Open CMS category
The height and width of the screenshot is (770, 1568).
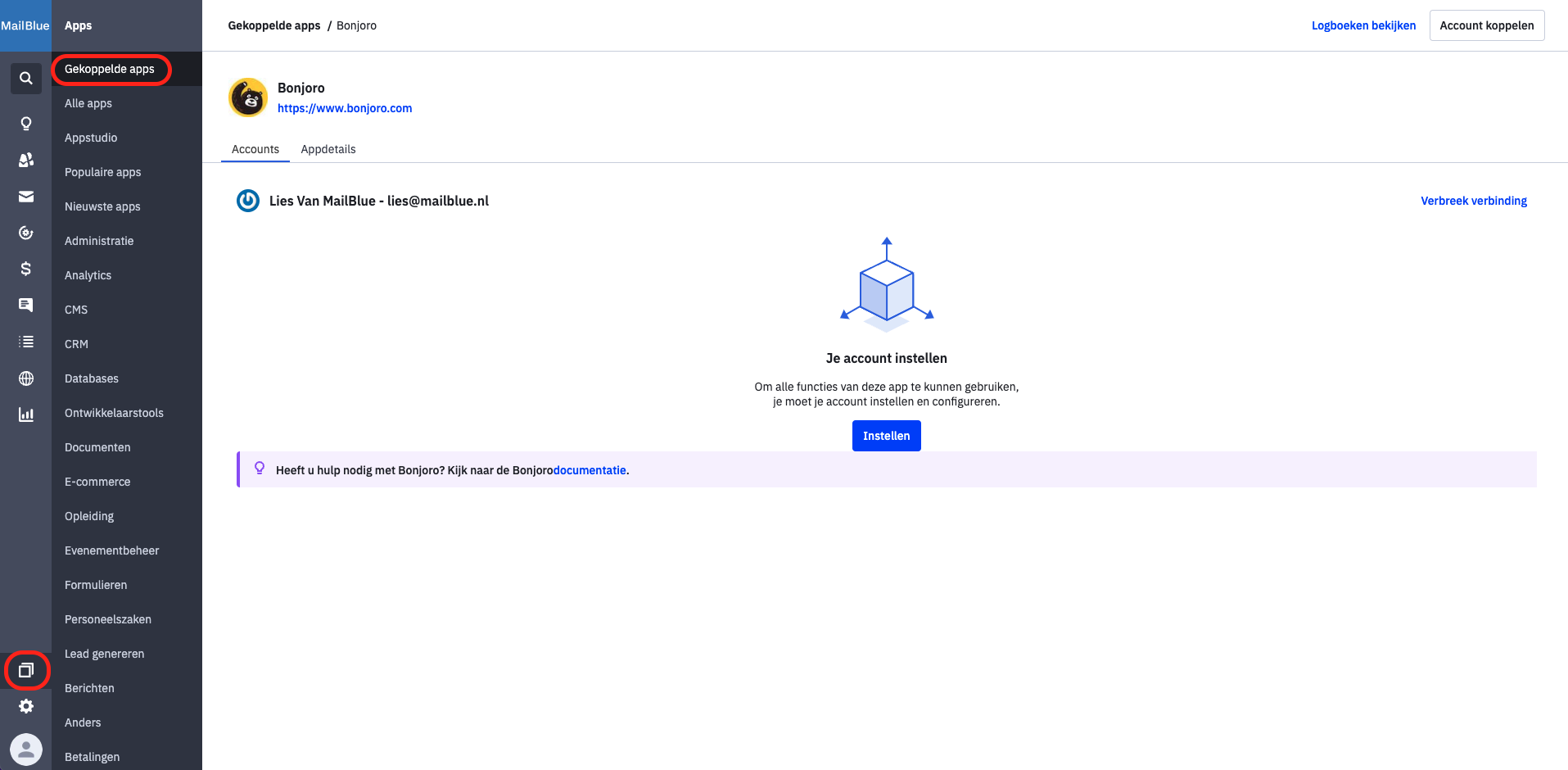pyautogui.click(x=127, y=310)
